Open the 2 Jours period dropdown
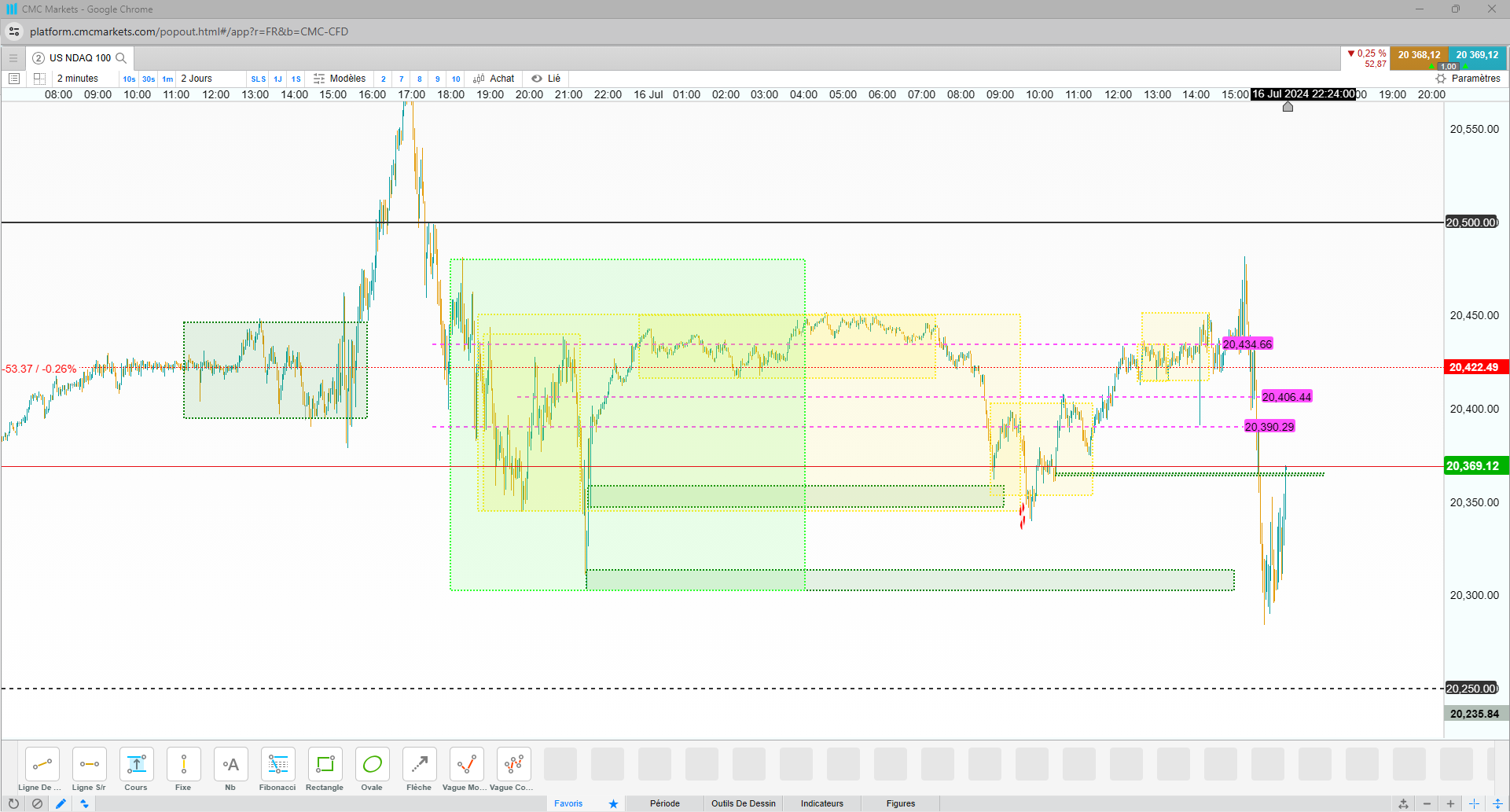The height and width of the screenshot is (812, 1510). pos(197,79)
